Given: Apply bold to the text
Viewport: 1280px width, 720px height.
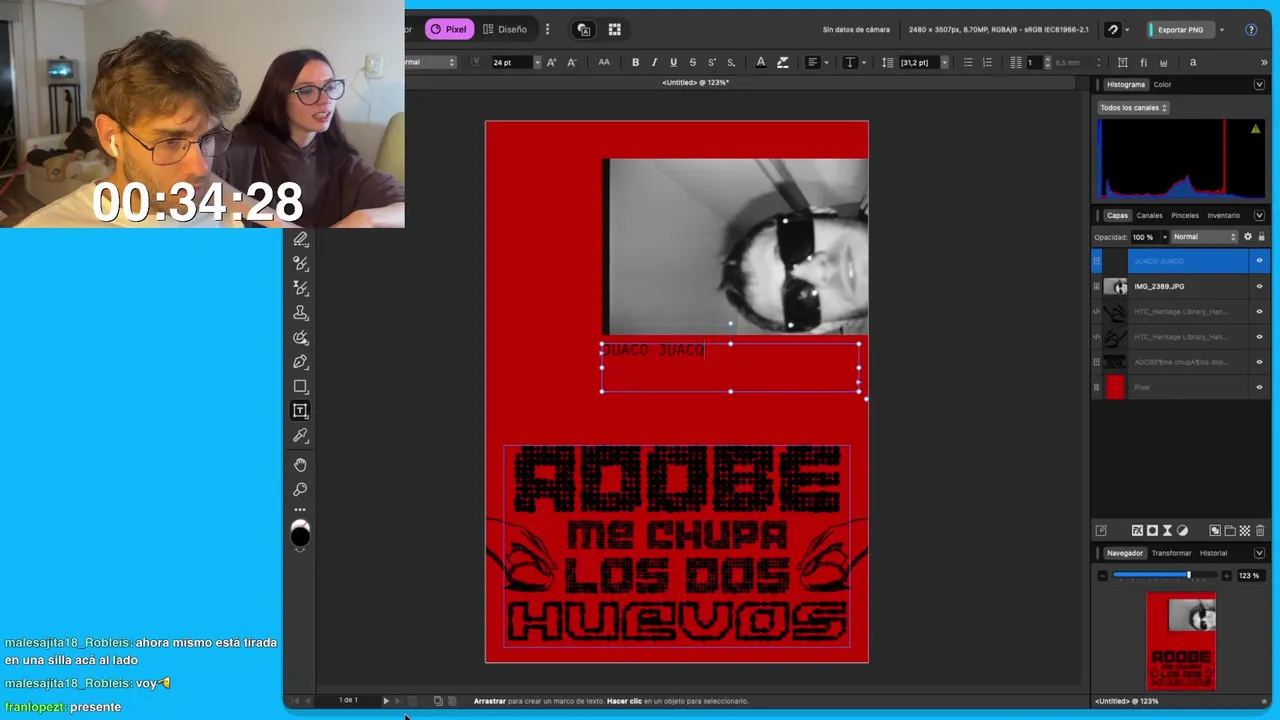Looking at the screenshot, I should (635, 62).
